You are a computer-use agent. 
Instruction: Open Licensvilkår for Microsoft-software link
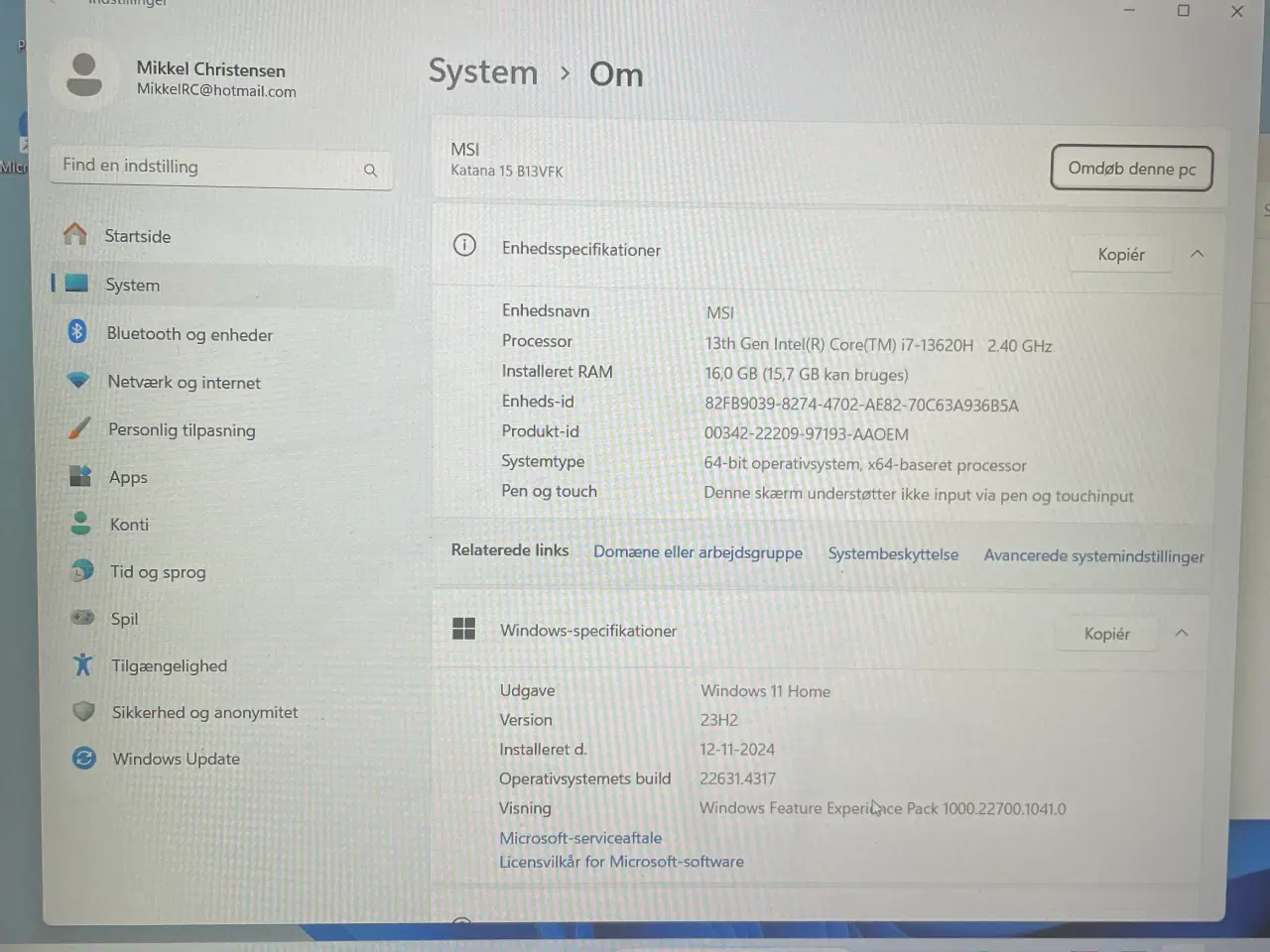click(621, 862)
